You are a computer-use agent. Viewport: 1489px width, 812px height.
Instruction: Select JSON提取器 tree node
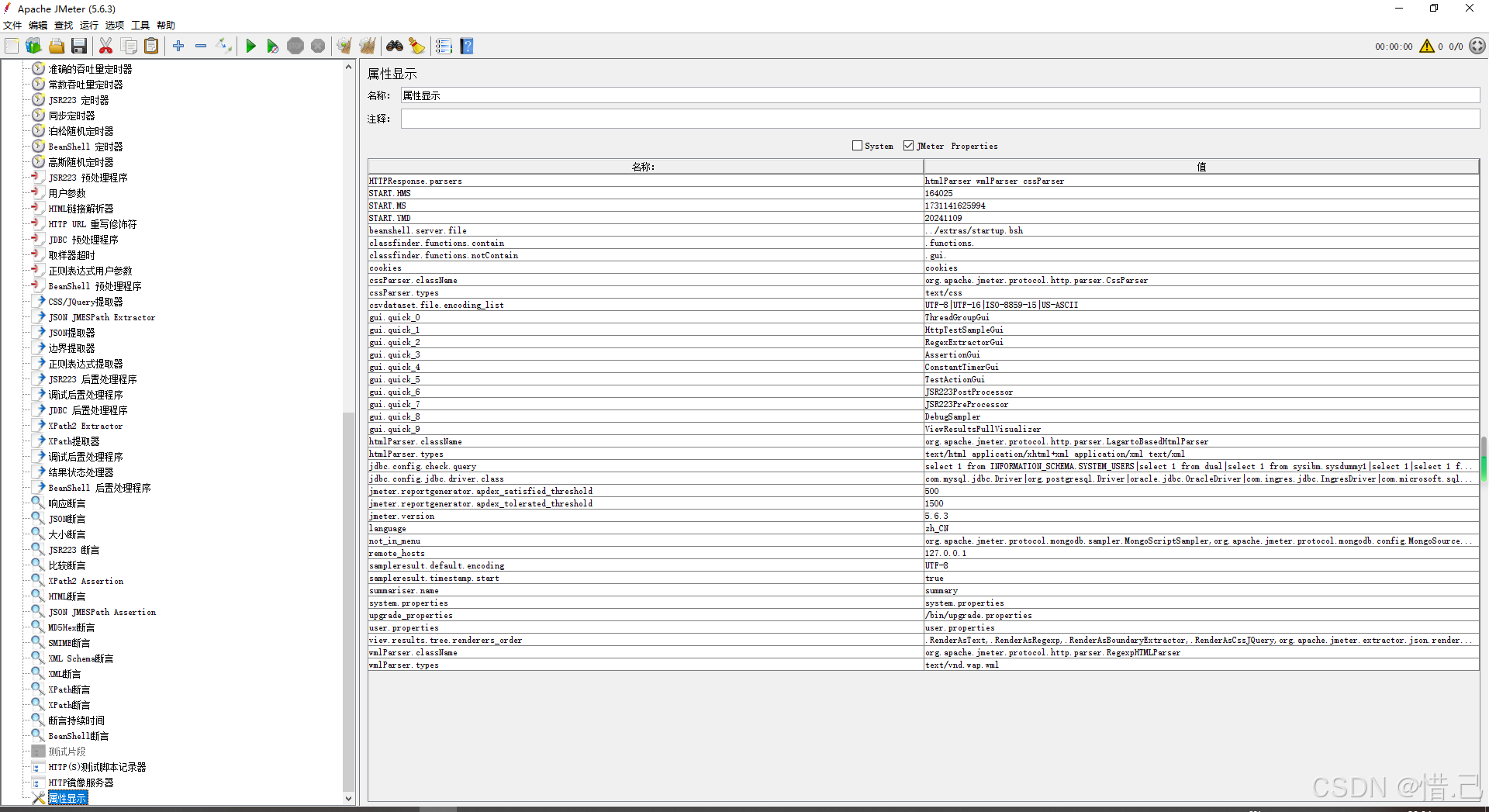pyautogui.click(x=71, y=333)
